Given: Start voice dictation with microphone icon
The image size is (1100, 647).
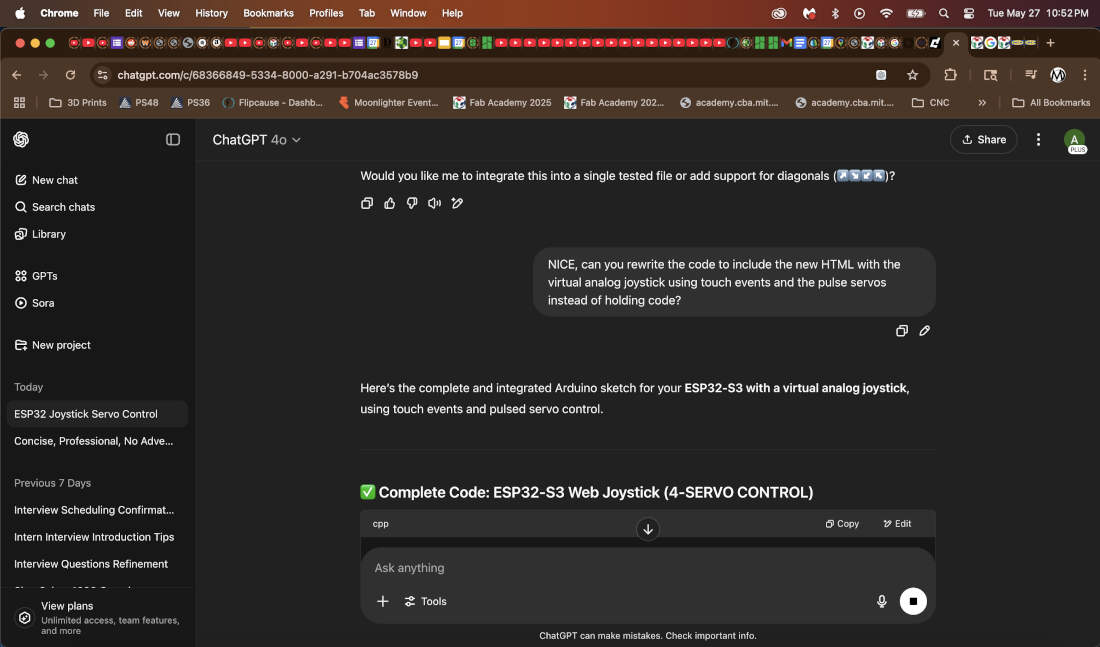Looking at the screenshot, I should pos(882,601).
